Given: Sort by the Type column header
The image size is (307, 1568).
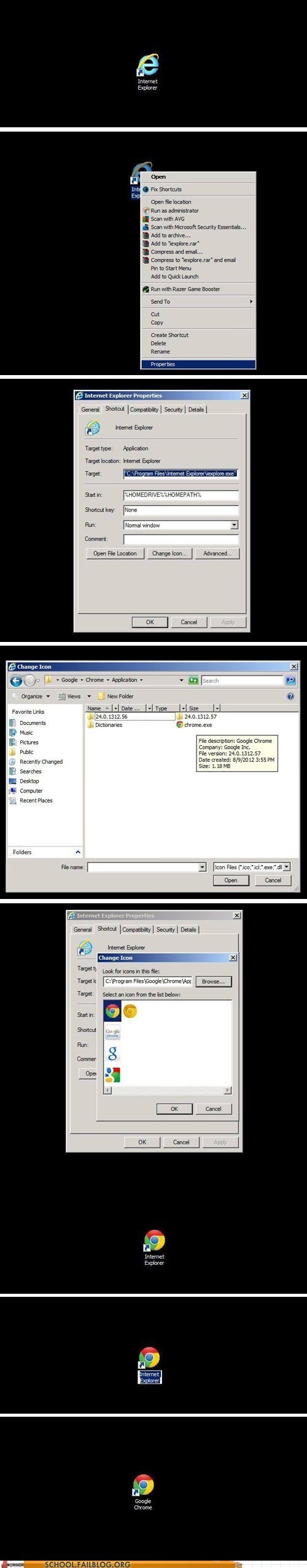Looking at the screenshot, I should 166,708.
